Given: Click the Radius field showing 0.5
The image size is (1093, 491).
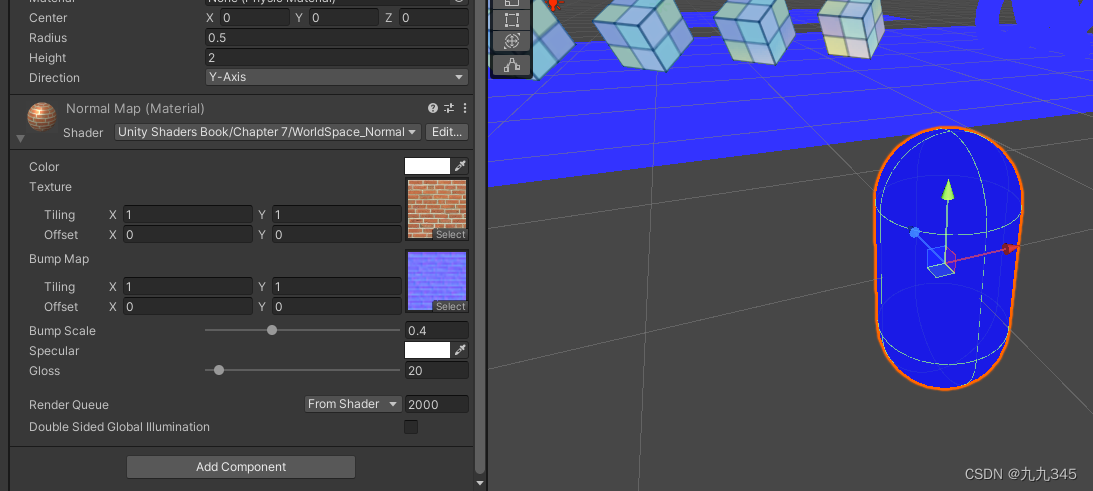Looking at the screenshot, I should [337, 38].
